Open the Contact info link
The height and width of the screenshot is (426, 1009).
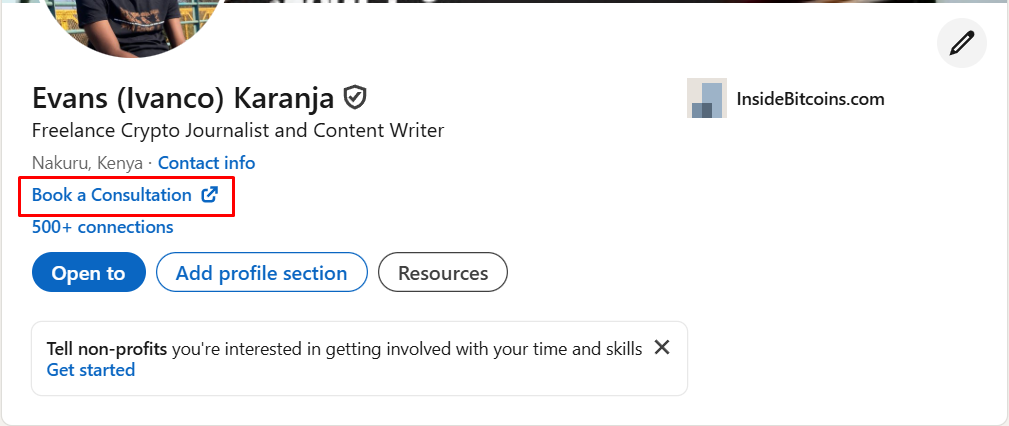tap(207, 163)
